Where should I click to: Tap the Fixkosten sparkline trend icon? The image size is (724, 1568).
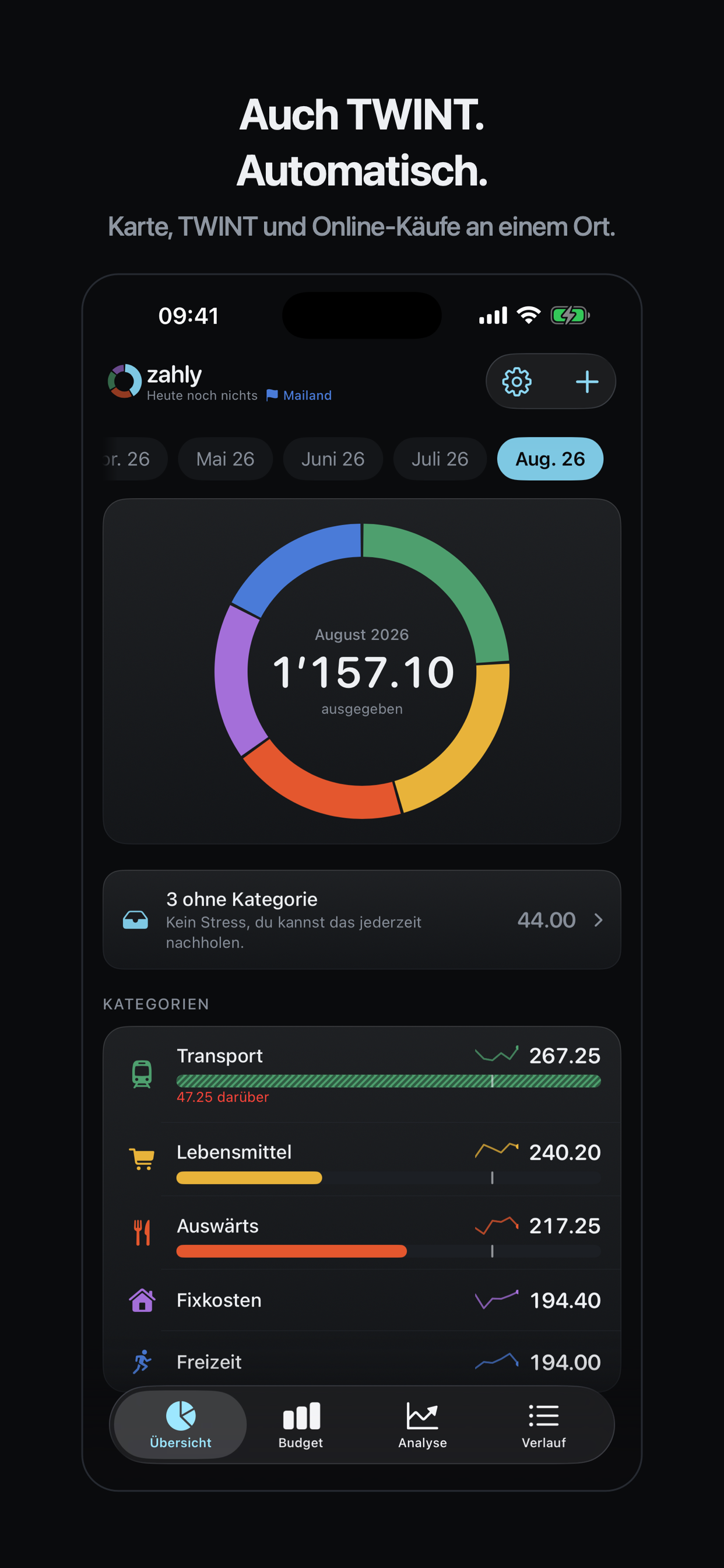(x=497, y=1299)
